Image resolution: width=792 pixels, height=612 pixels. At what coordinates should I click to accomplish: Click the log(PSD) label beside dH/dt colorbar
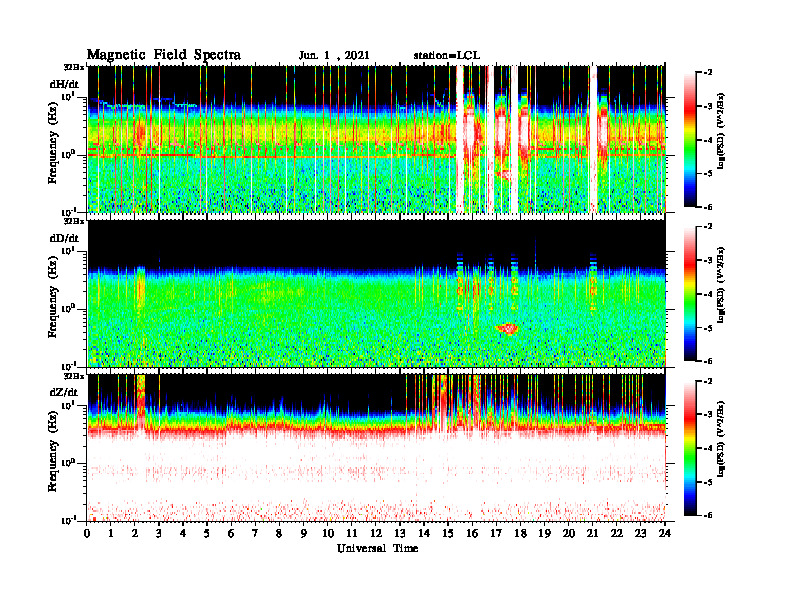coord(721,130)
